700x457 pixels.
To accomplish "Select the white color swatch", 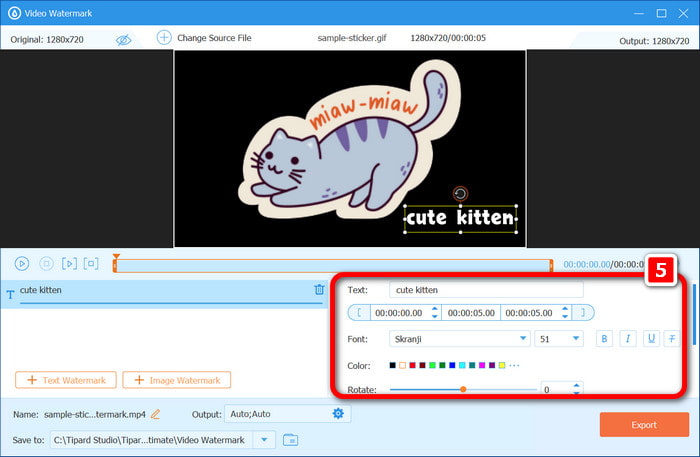I will [x=402, y=365].
